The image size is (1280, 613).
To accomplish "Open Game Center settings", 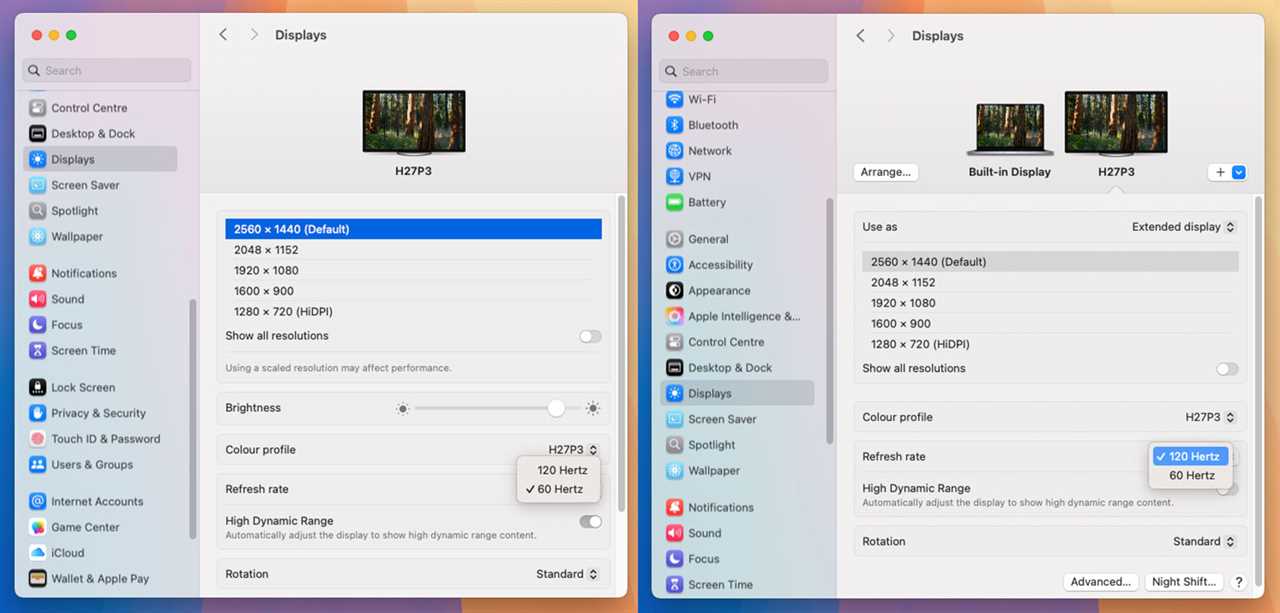I will [x=88, y=527].
